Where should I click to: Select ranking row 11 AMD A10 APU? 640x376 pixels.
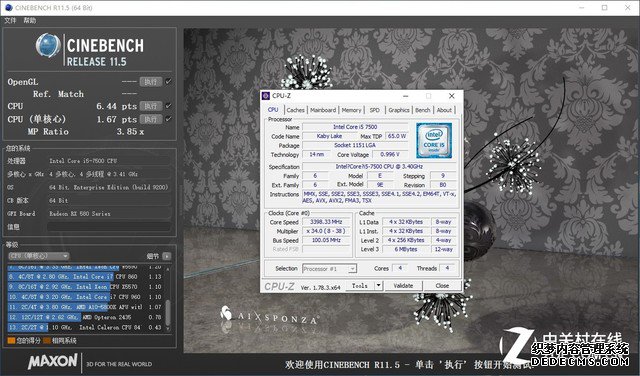[x=86, y=307]
